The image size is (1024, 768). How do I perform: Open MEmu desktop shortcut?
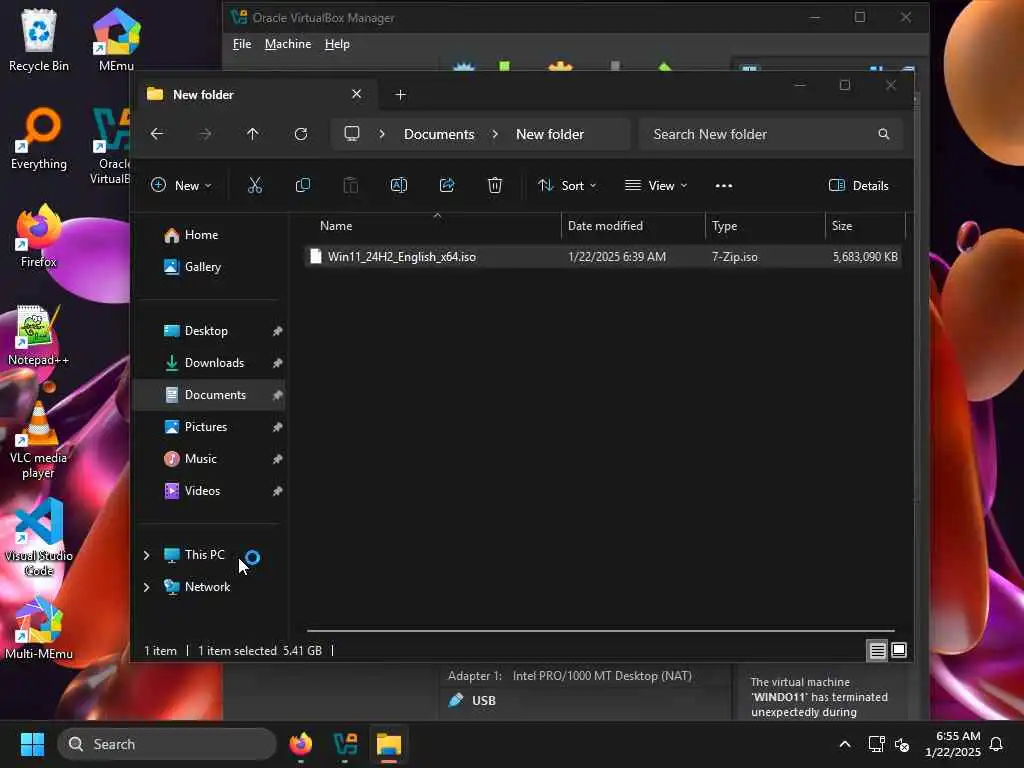pyautogui.click(x=116, y=40)
